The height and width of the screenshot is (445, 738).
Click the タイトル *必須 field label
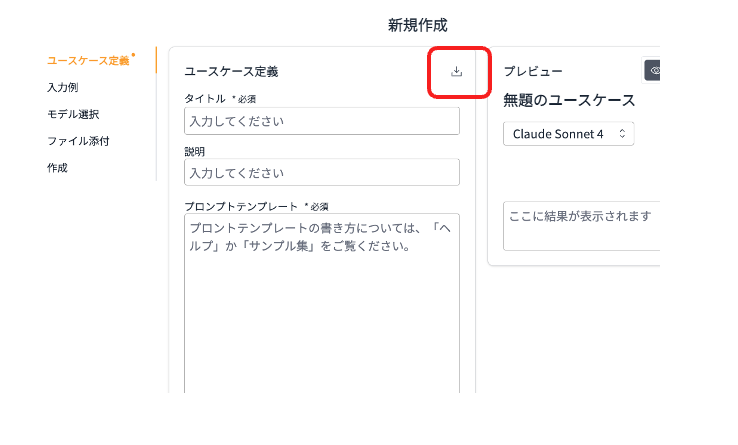pyautogui.click(x=220, y=99)
